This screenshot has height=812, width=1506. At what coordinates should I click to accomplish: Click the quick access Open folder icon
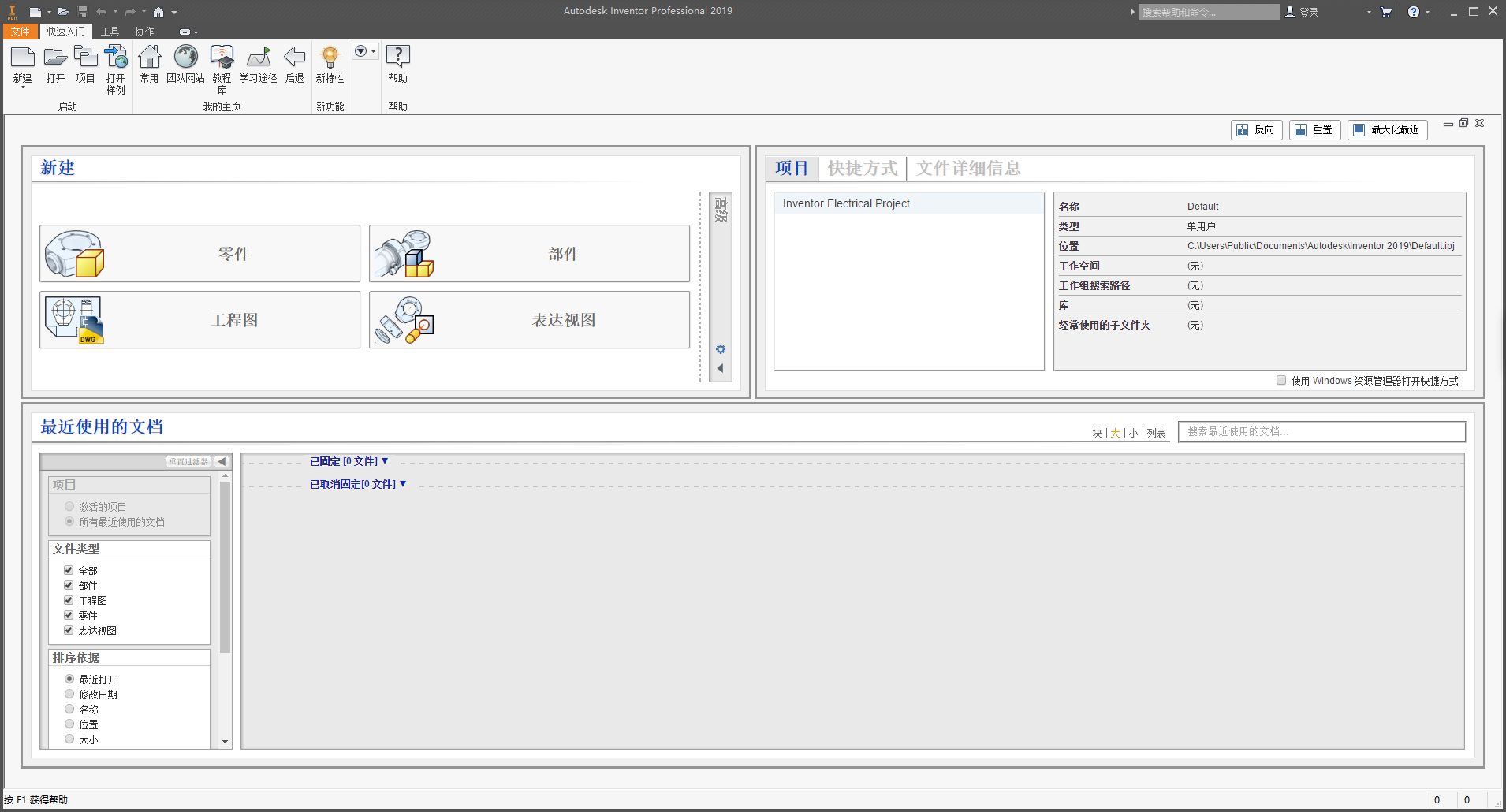[63, 12]
